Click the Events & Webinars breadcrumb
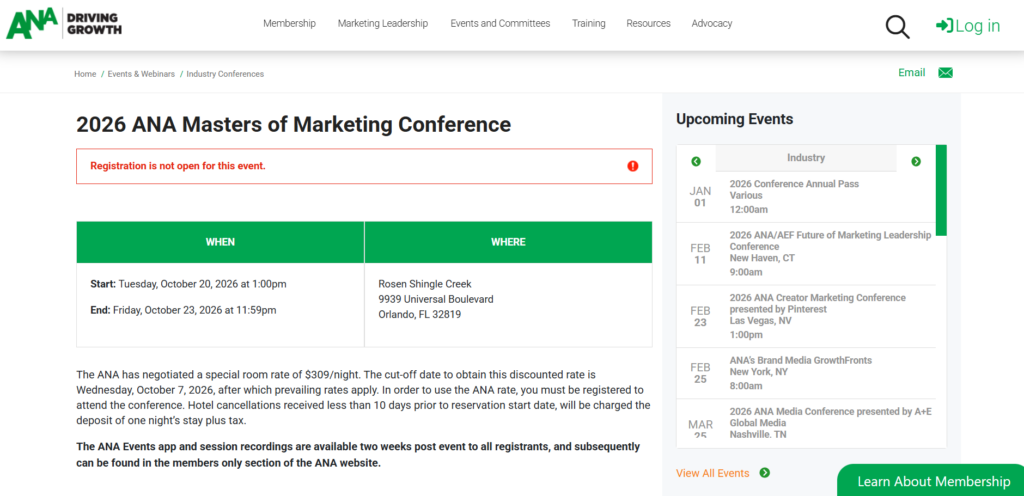Viewport: 1024px width, 496px height. (141, 74)
